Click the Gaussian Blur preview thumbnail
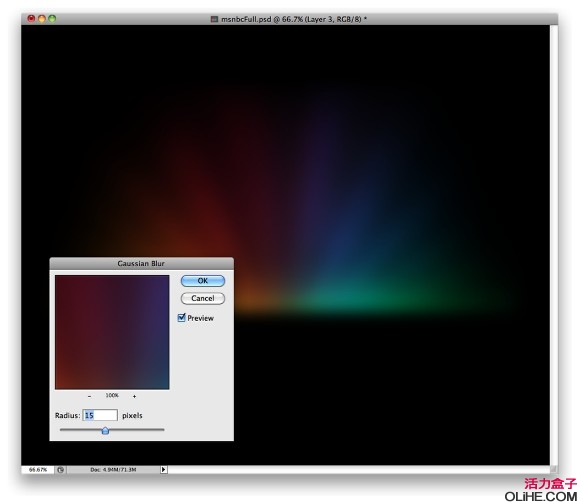The image size is (580, 504). pyautogui.click(x=112, y=332)
